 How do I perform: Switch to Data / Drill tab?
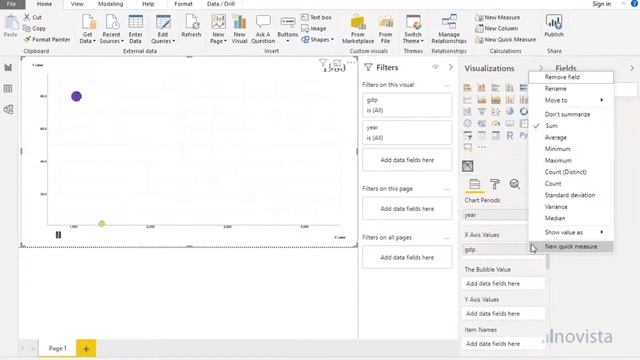[x=221, y=4]
